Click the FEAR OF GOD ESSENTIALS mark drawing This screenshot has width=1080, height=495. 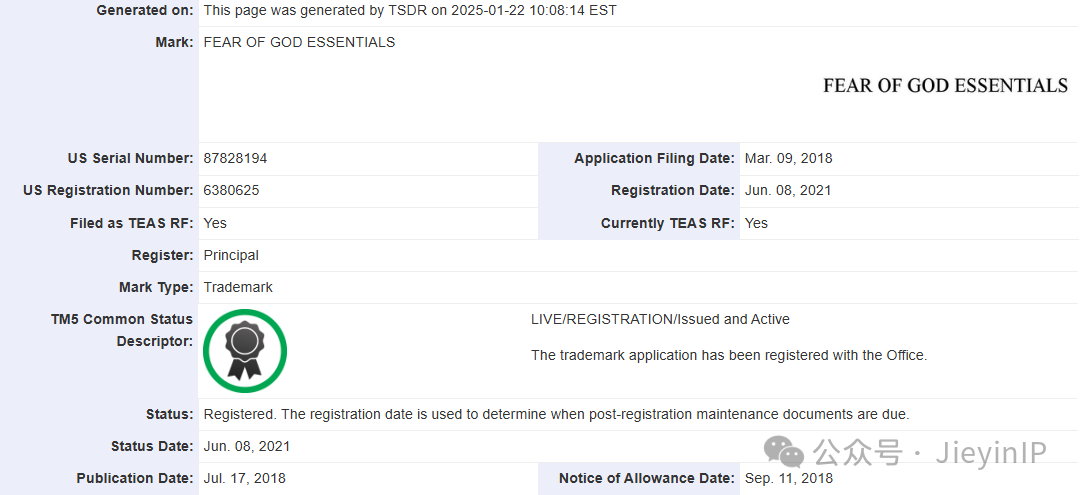click(945, 86)
